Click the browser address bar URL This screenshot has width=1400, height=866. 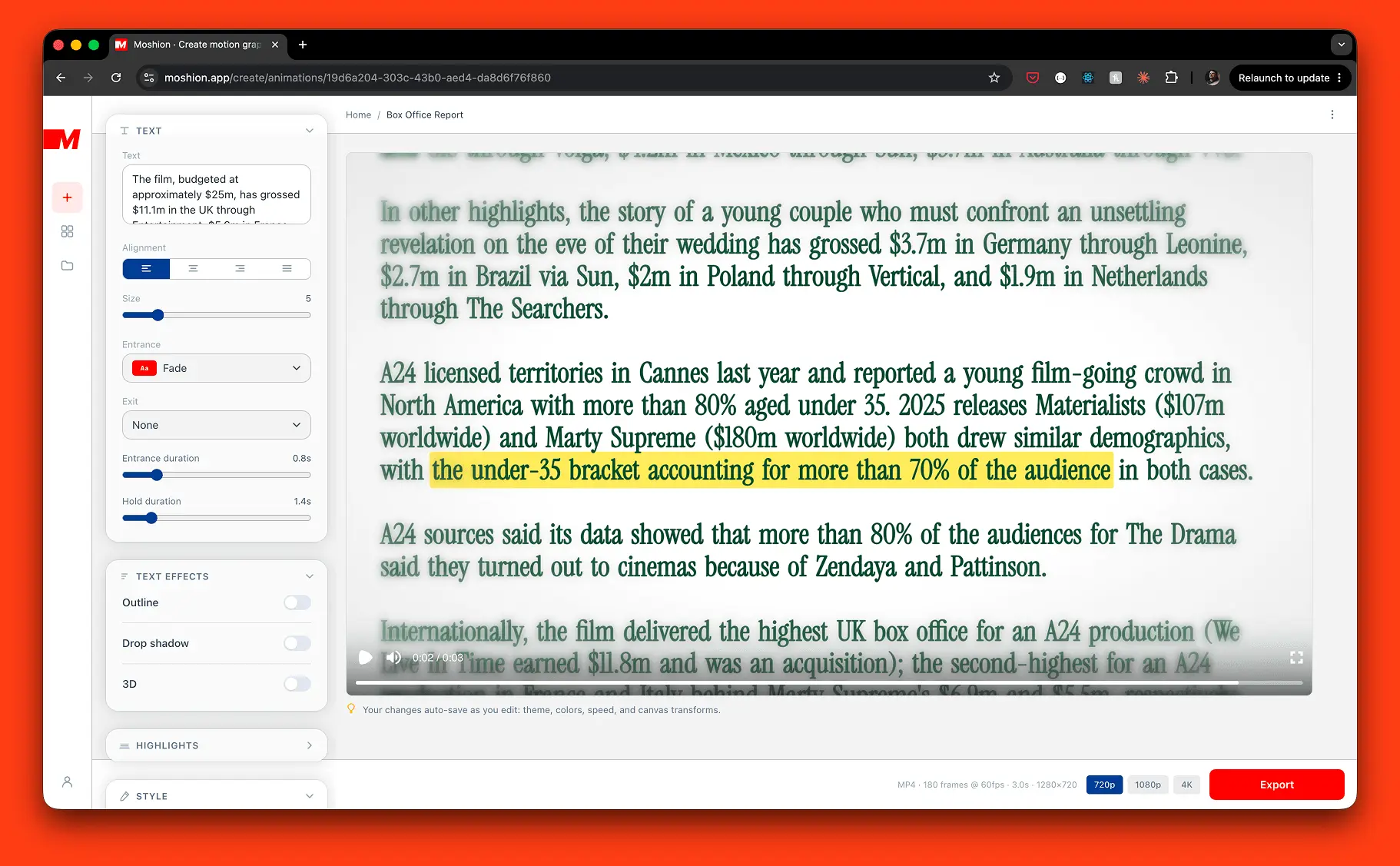(357, 78)
